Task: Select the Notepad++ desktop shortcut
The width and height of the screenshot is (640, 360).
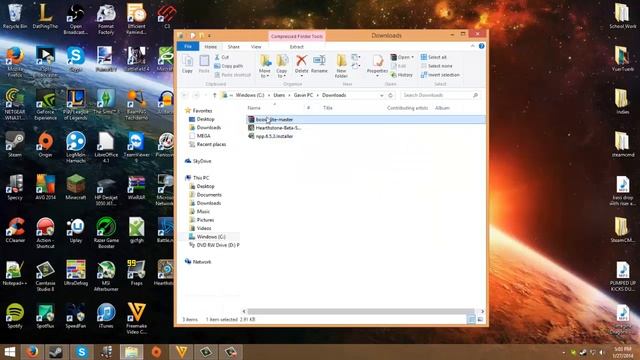Action: 15,273
